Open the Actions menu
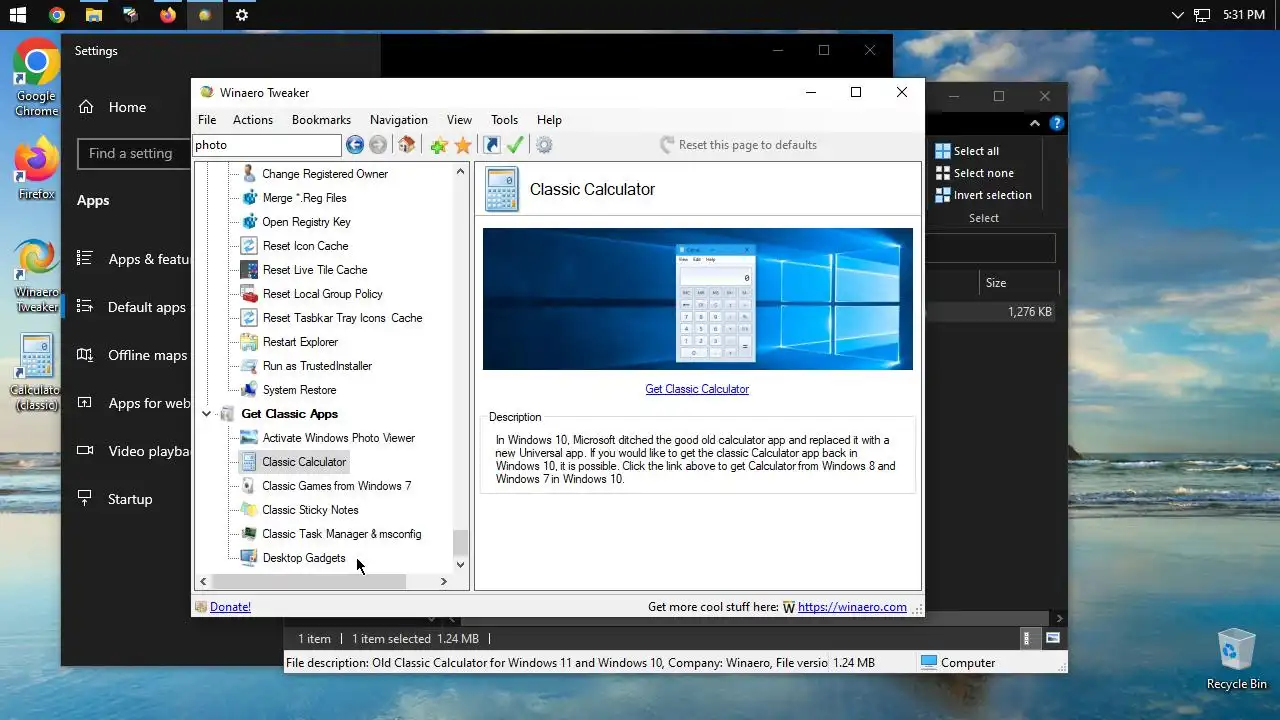Image resolution: width=1280 pixels, height=720 pixels. (253, 120)
